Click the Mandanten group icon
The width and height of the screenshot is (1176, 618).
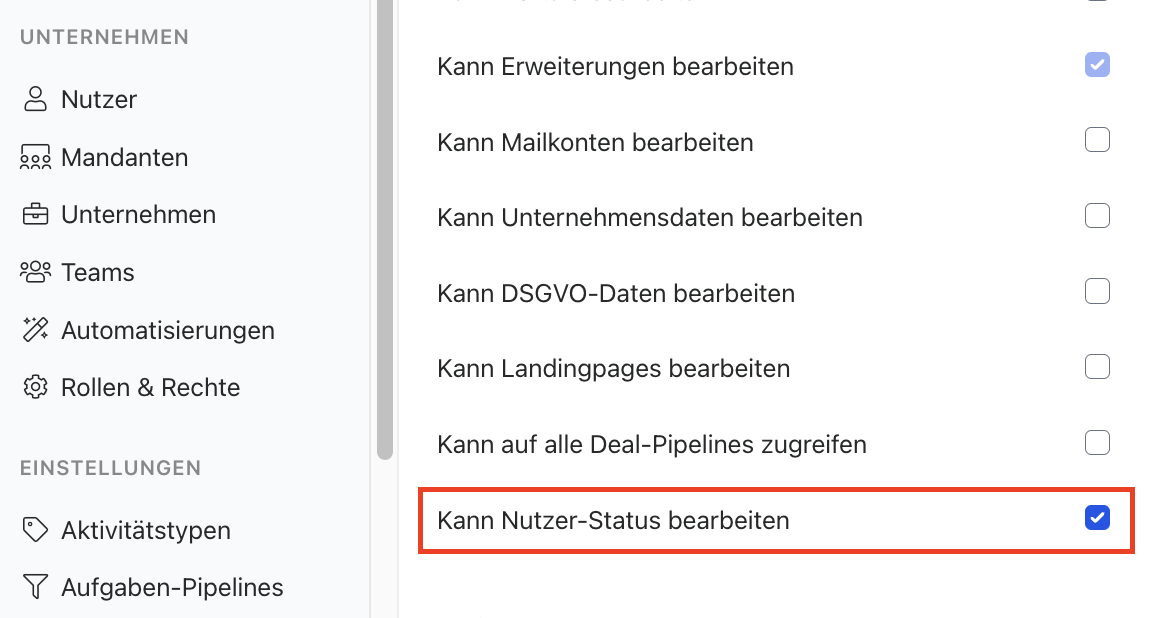pos(36,158)
